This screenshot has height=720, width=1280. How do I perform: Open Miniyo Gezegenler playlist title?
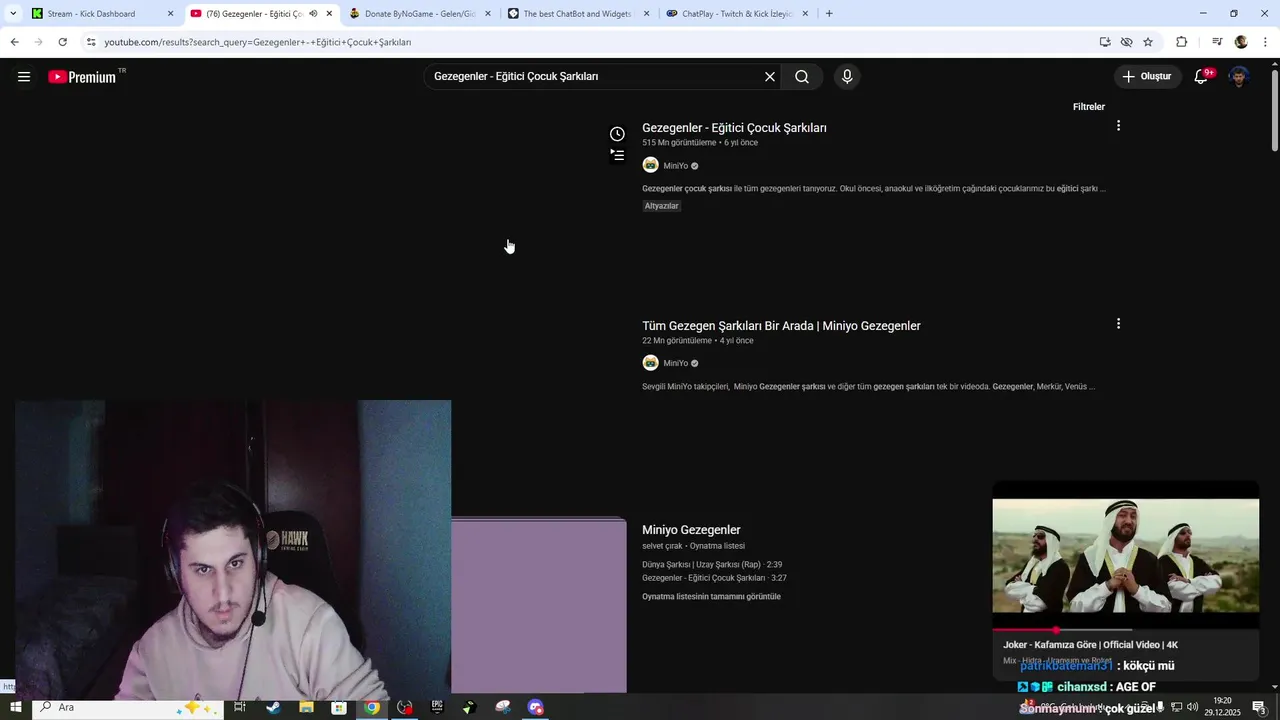(691, 530)
